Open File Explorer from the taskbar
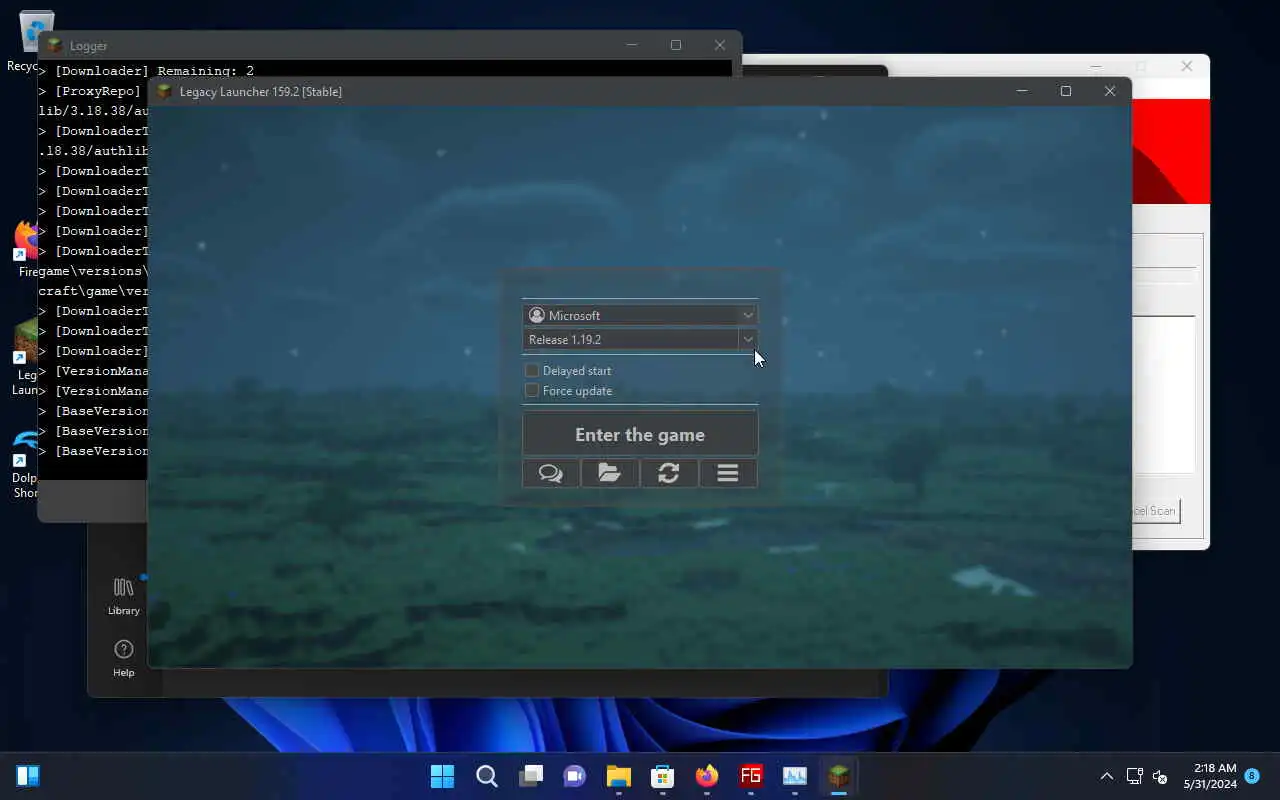 coord(618,776)
